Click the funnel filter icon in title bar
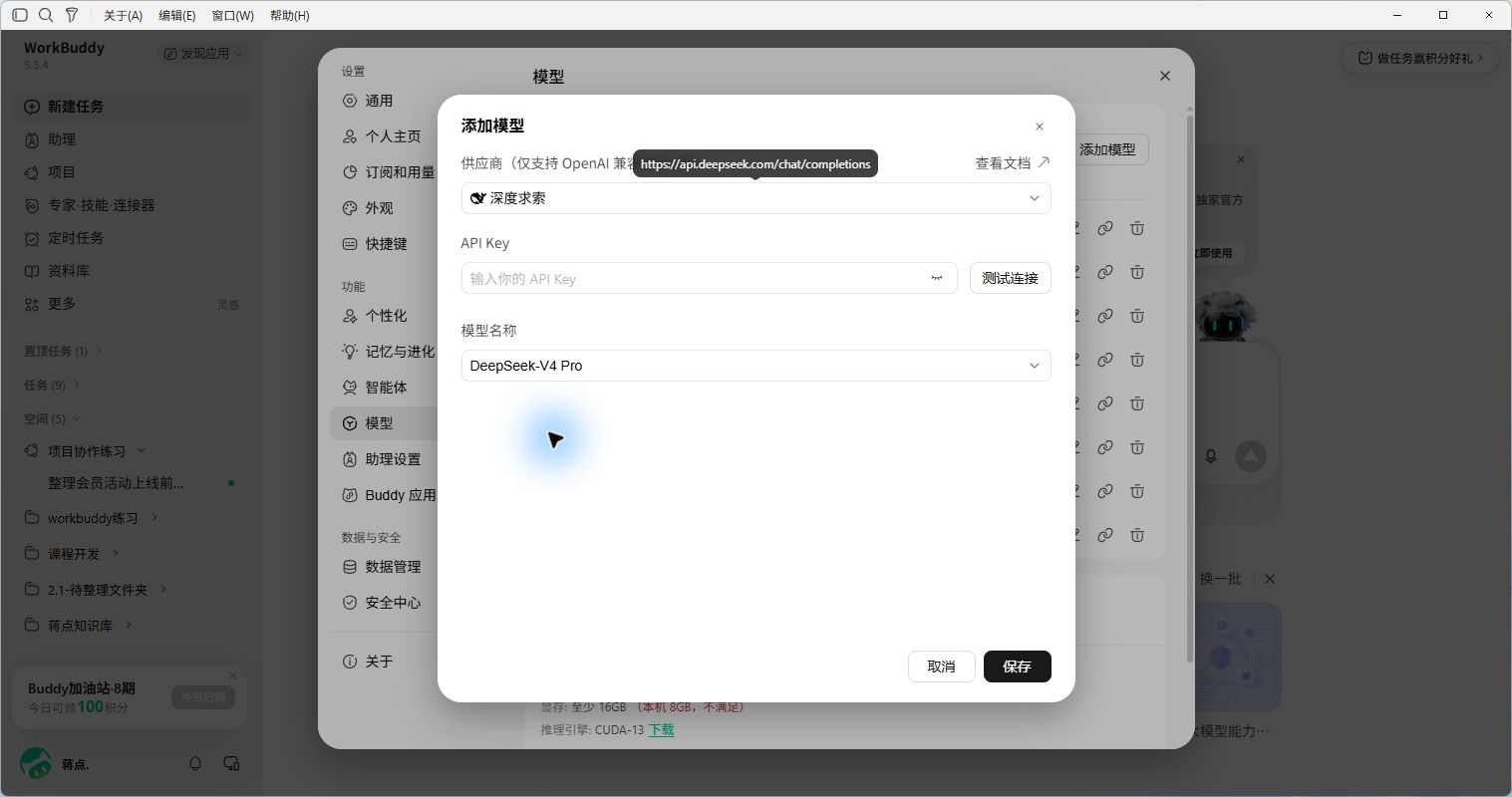This screenshot has width=1512, height=797. (x=72, y=15)
